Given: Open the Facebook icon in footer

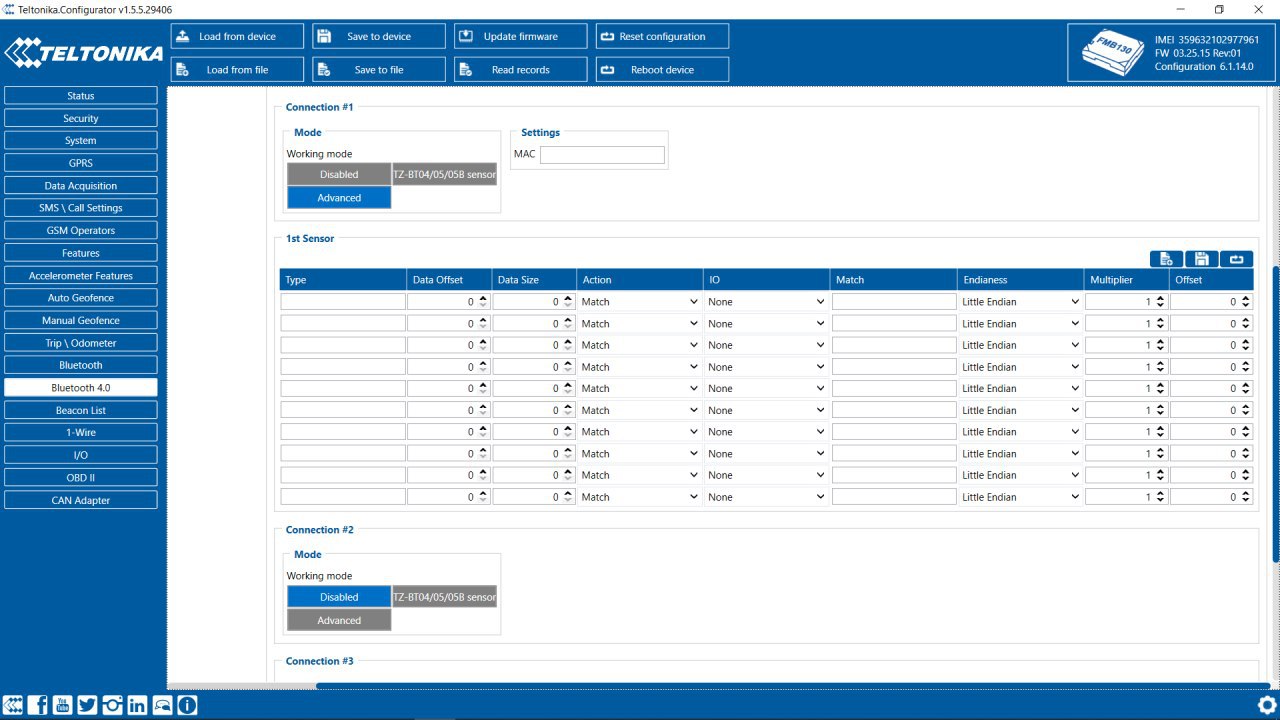Looking at the screenshot, I should (38, 705).
